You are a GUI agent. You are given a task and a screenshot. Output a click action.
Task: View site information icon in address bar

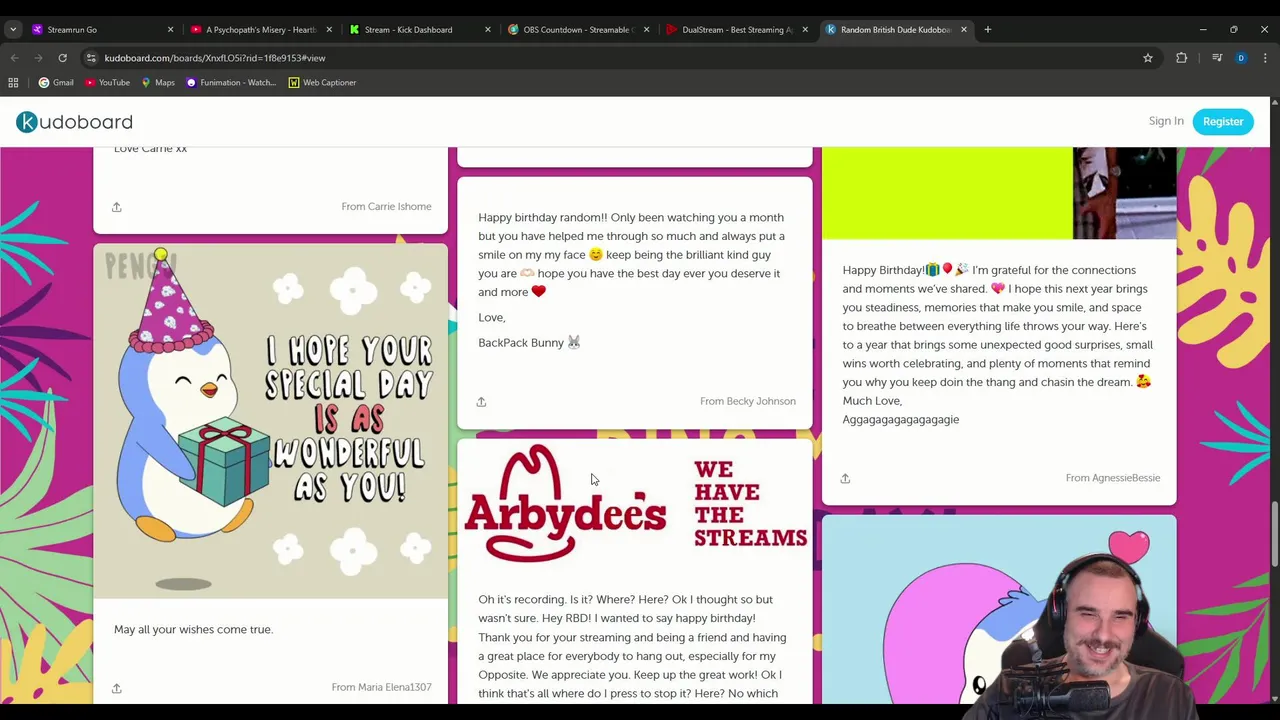pyautogui.click(x=91, y=58)
